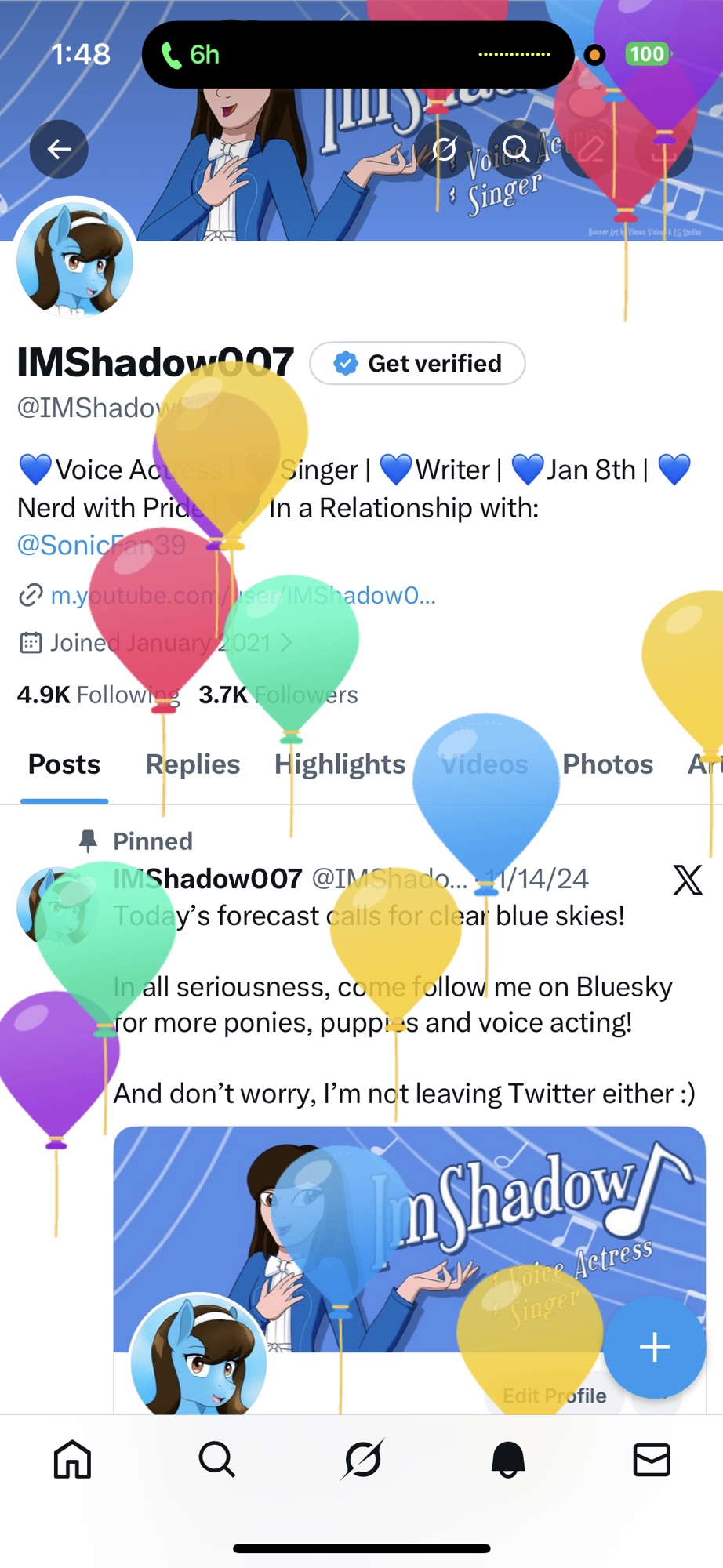The image size is (723, 1568).
Task: Open Notifications bell icon
Action: tap(507, 1460)
